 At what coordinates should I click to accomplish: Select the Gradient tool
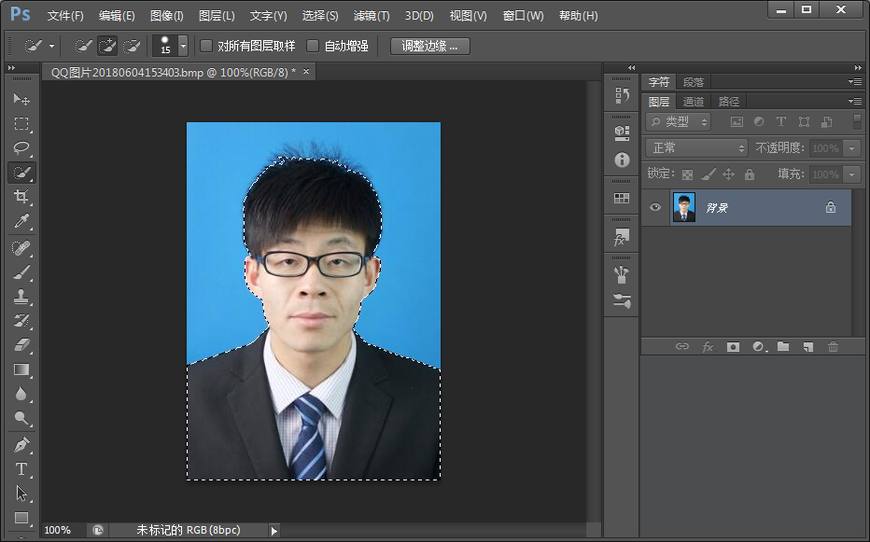click(x=22, y=370)
